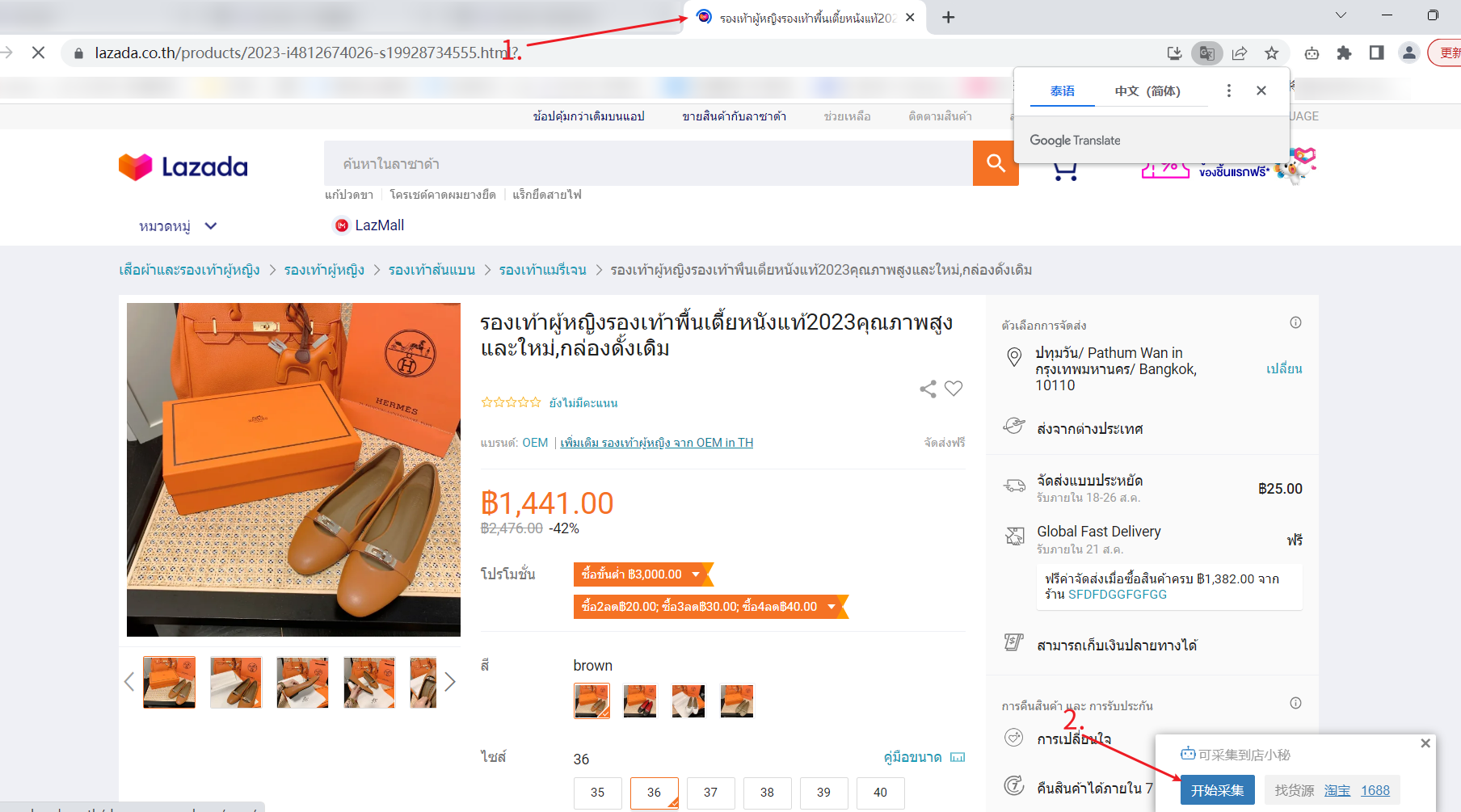Show next thumbnails with right chevron
This screenshot has height=812, width=1461.
450,682
